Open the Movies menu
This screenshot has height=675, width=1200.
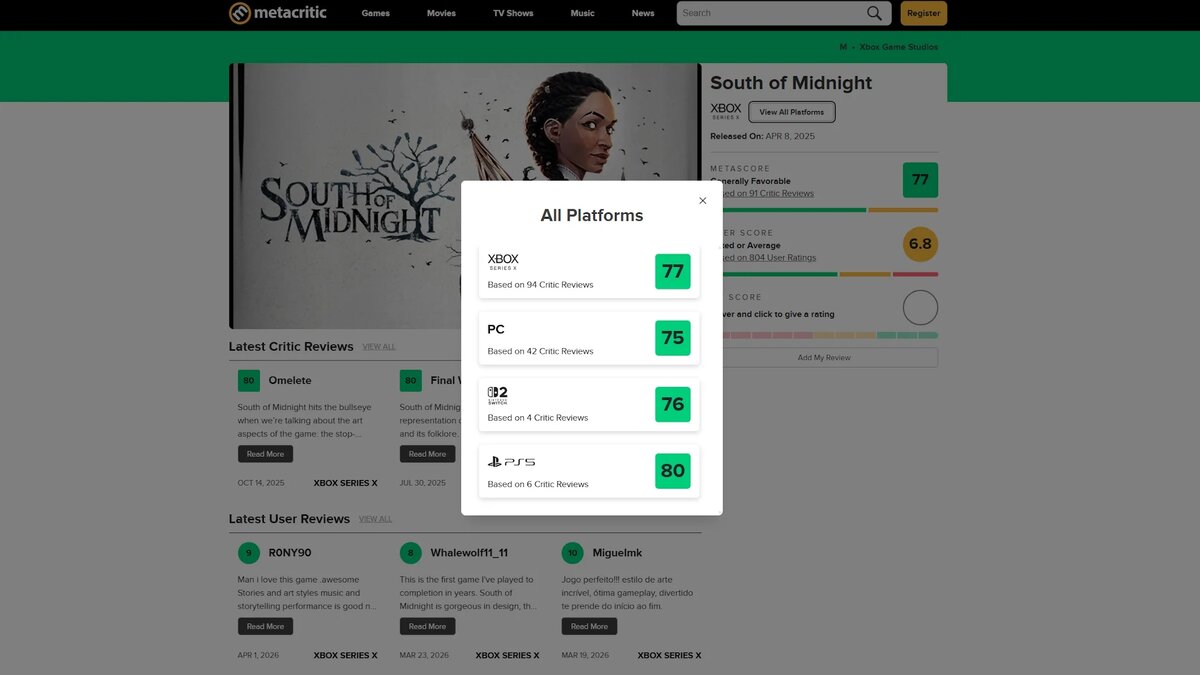(x=441, y=13)
